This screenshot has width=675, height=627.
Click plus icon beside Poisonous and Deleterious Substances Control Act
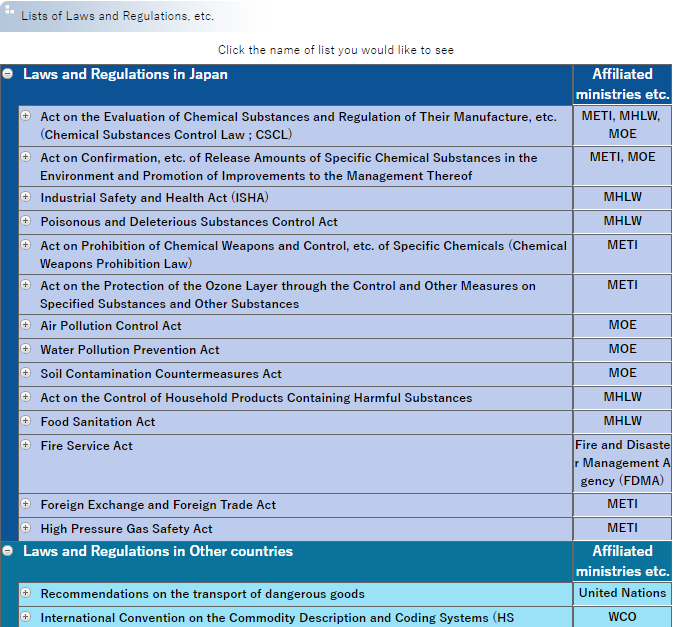pyautogui.click(x=26, y=221)
